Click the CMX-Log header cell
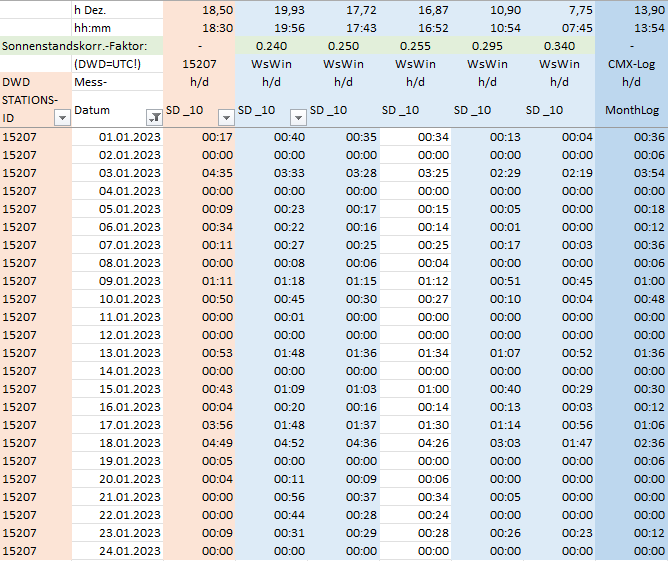The height and width of the screenshot is (561, 668). click(631, 64)
